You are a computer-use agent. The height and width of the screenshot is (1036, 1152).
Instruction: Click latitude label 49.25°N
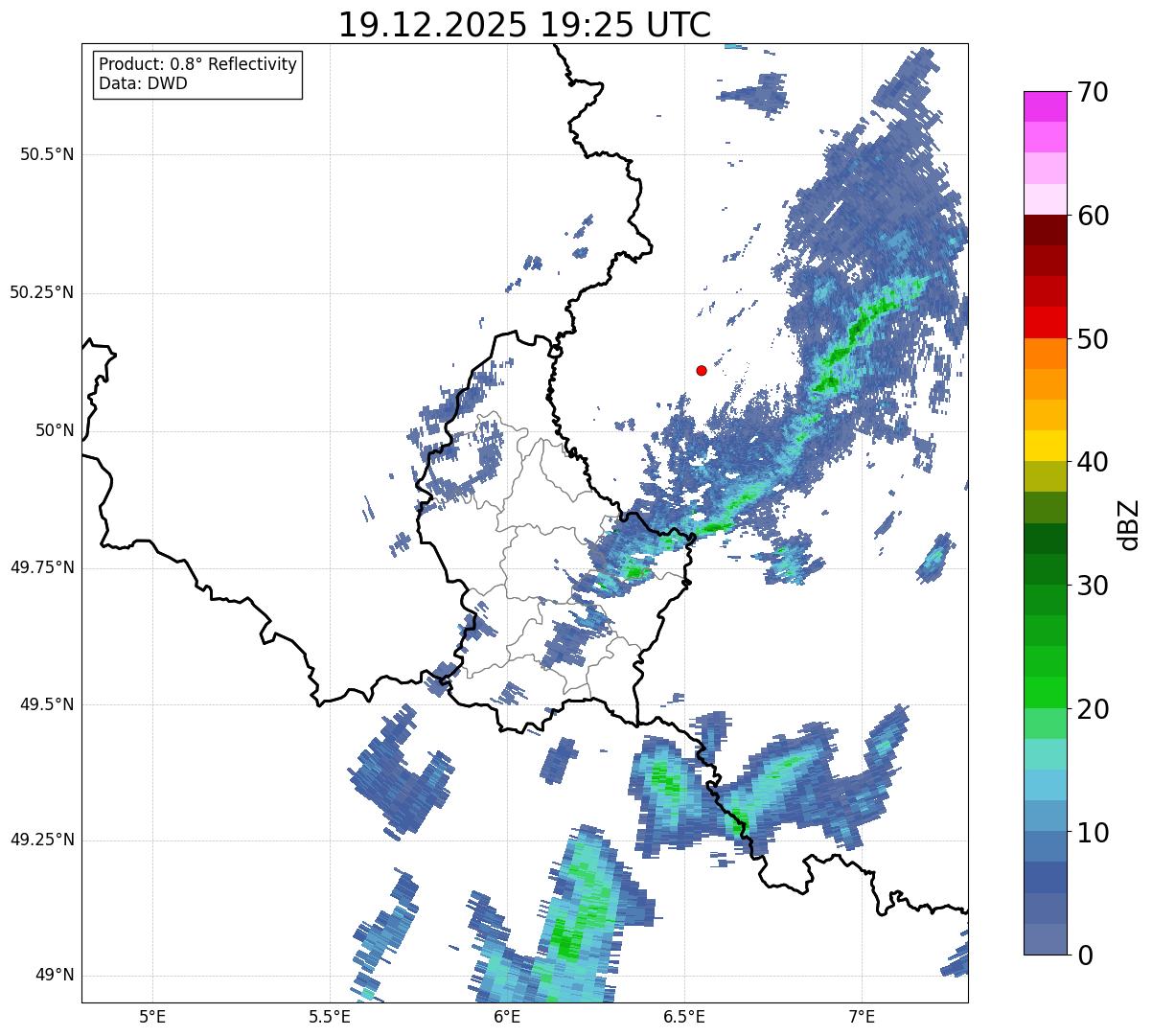(41, 840)
